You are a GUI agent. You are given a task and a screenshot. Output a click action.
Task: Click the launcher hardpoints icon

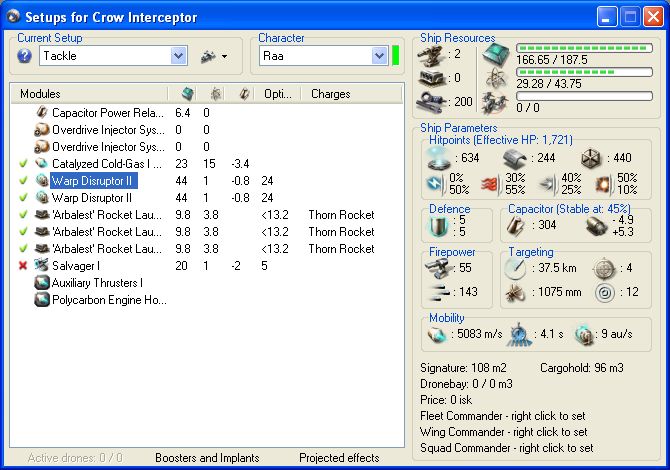433,78
